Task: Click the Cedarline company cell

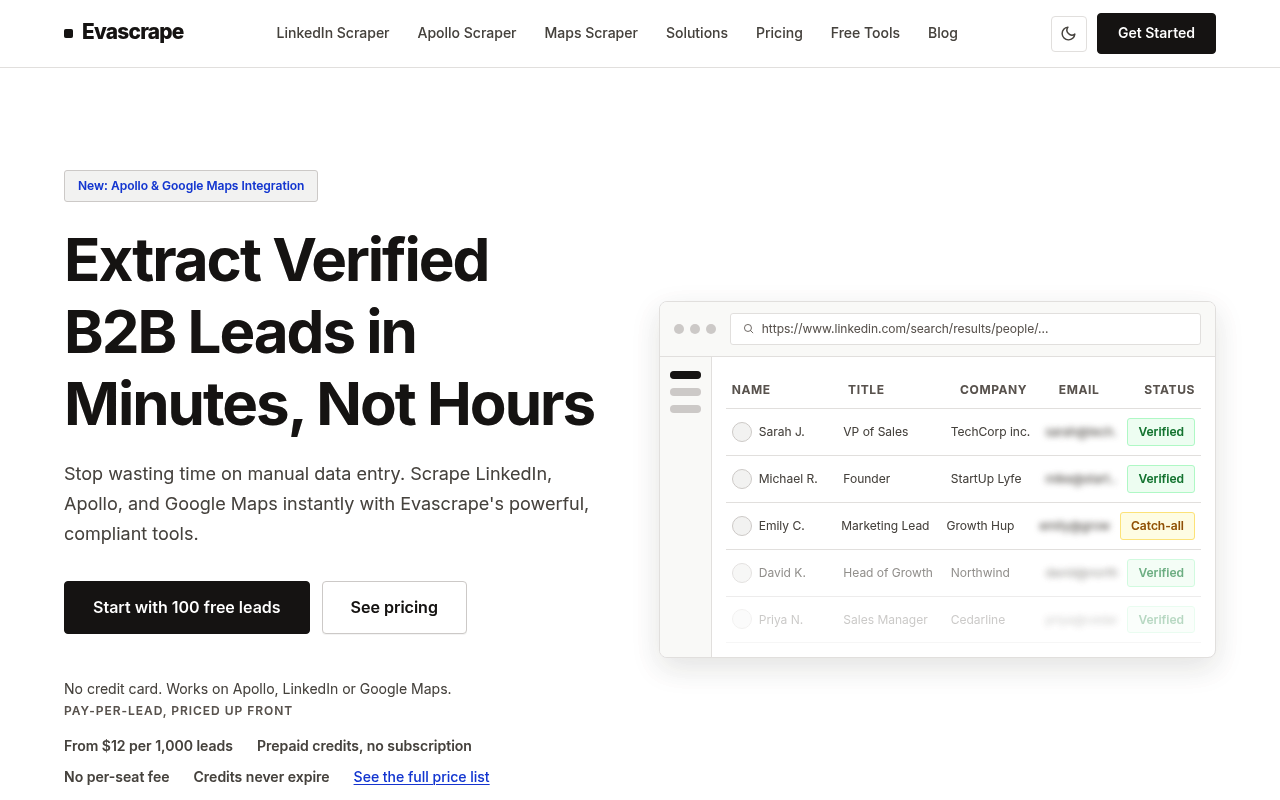Action: [x=978, y=620]
